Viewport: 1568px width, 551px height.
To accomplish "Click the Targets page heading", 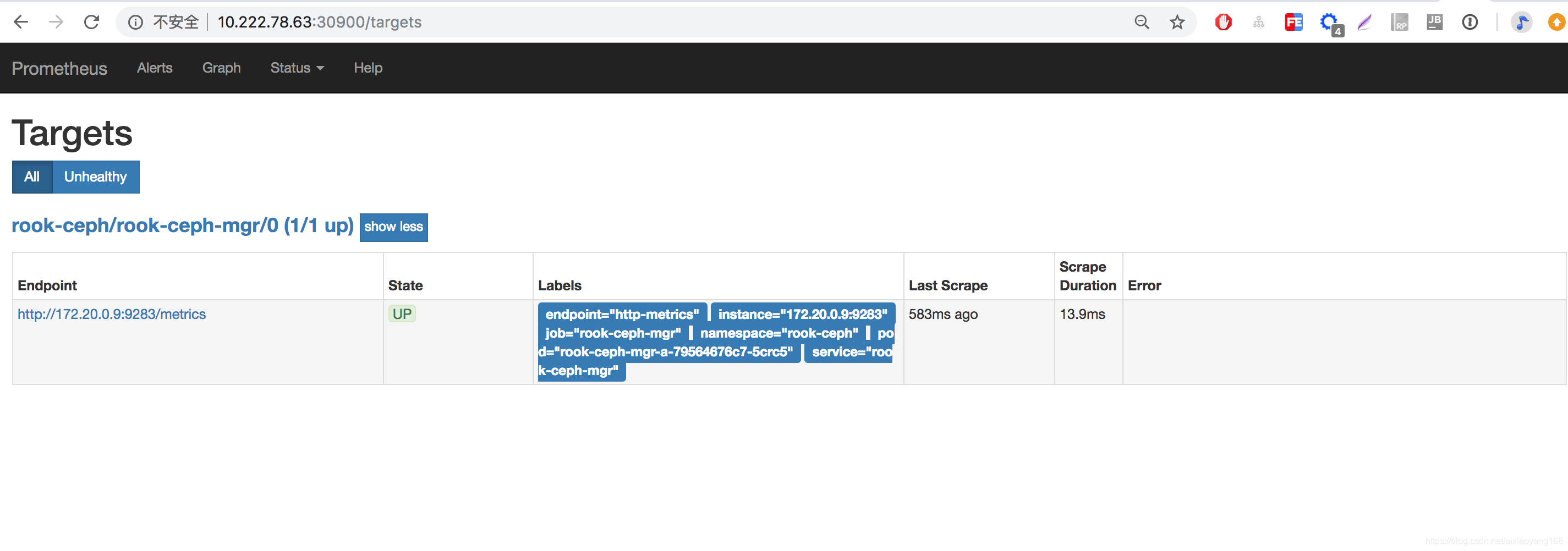I will pyautogui.click(x=72, y=133).
